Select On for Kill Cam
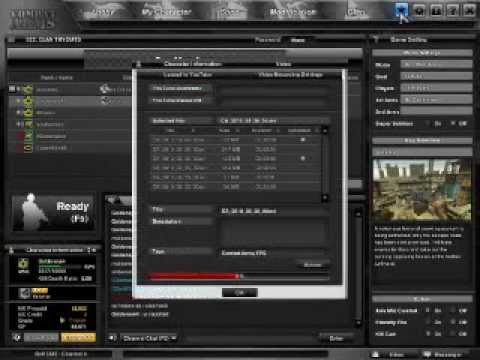Viewport: 480px width, 360px height. pos(428,333)
